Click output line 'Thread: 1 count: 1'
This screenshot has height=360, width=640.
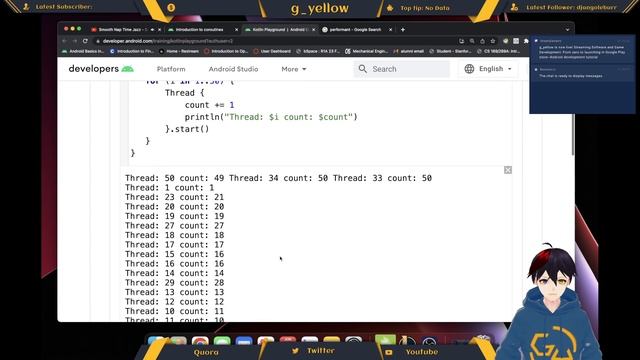pyautogui.click(x=169, y=188)
